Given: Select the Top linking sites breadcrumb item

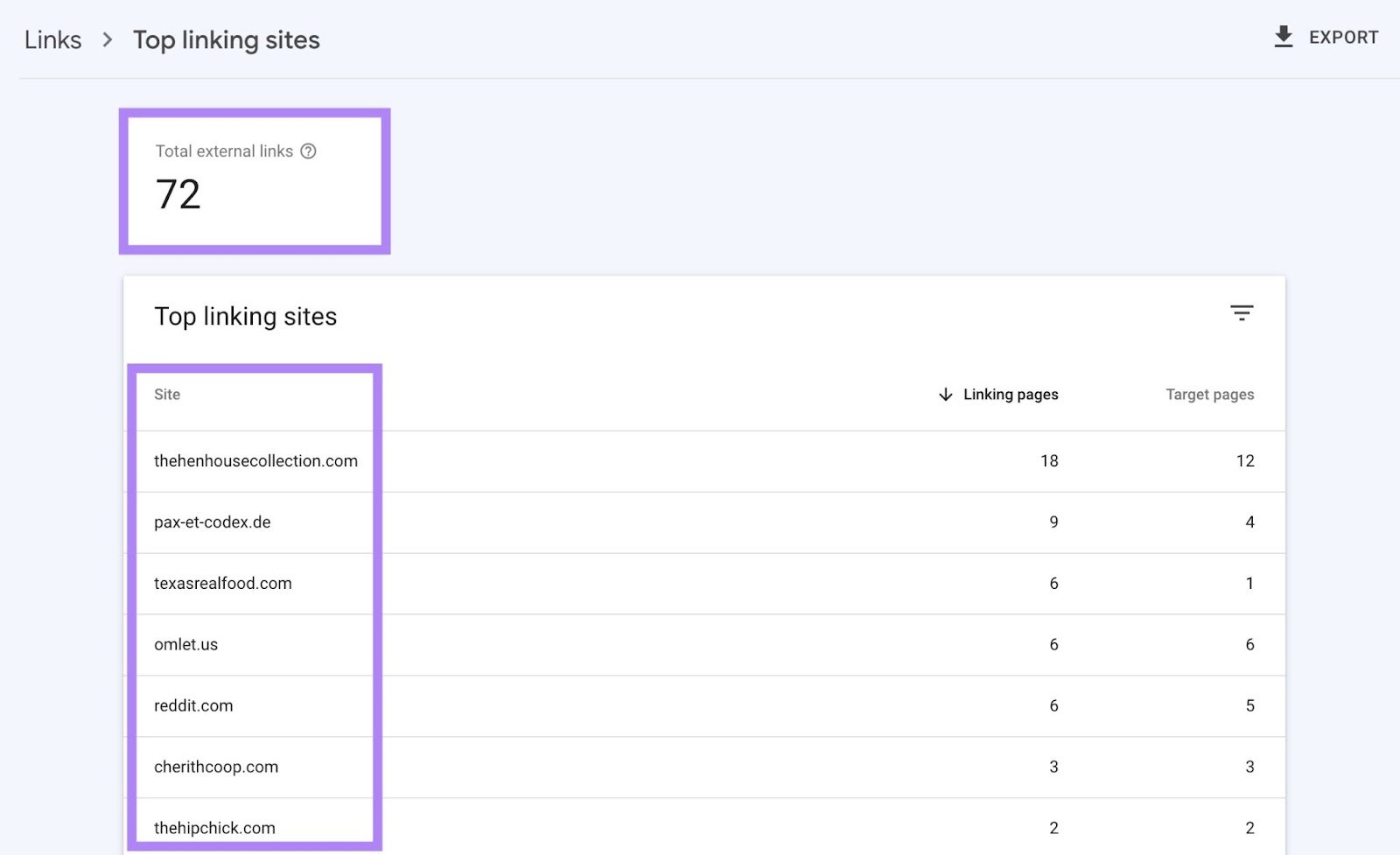Looking at the screenshot, I should tap(226, 39).
